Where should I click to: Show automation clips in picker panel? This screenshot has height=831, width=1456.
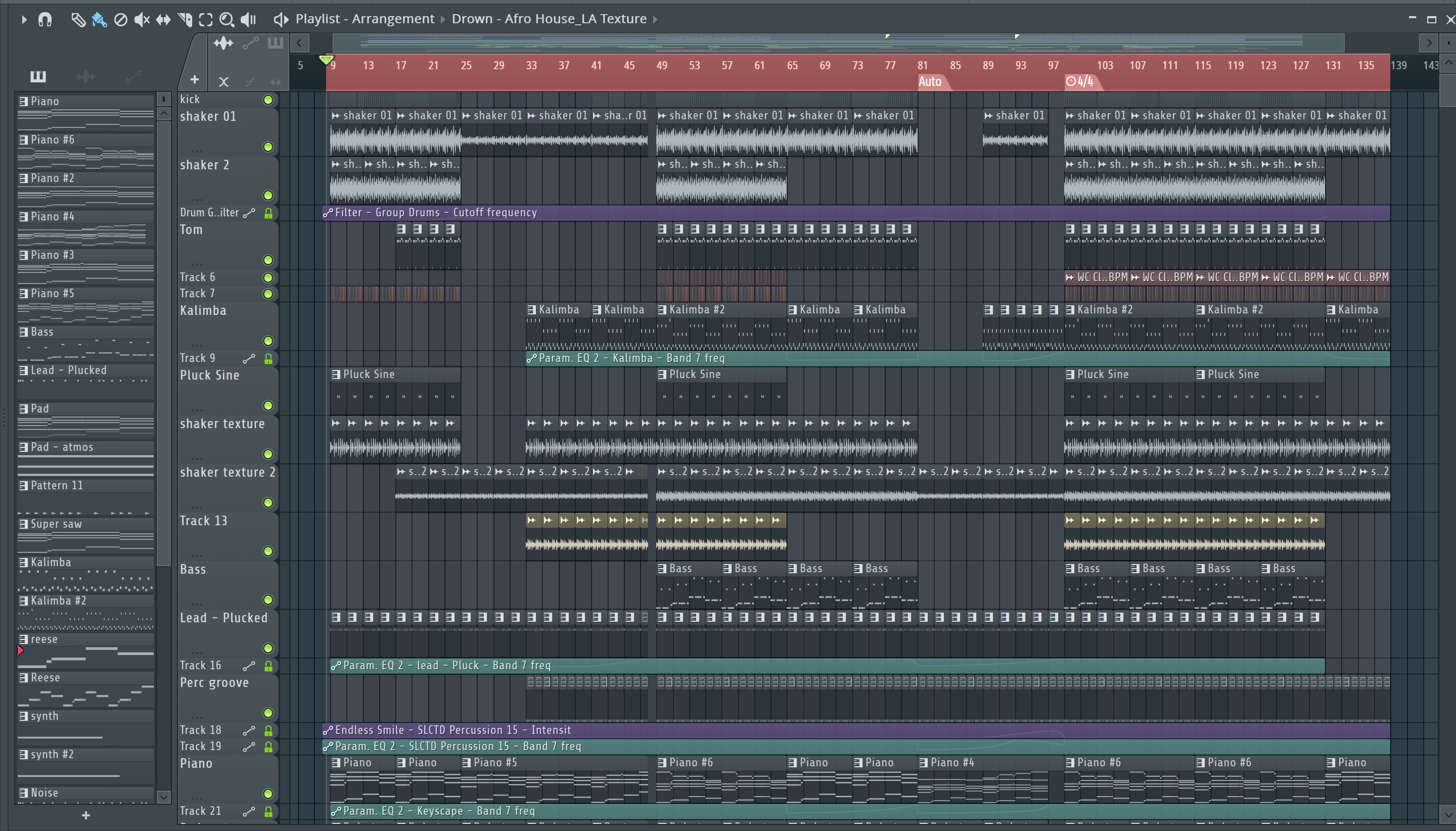[133, 76]
